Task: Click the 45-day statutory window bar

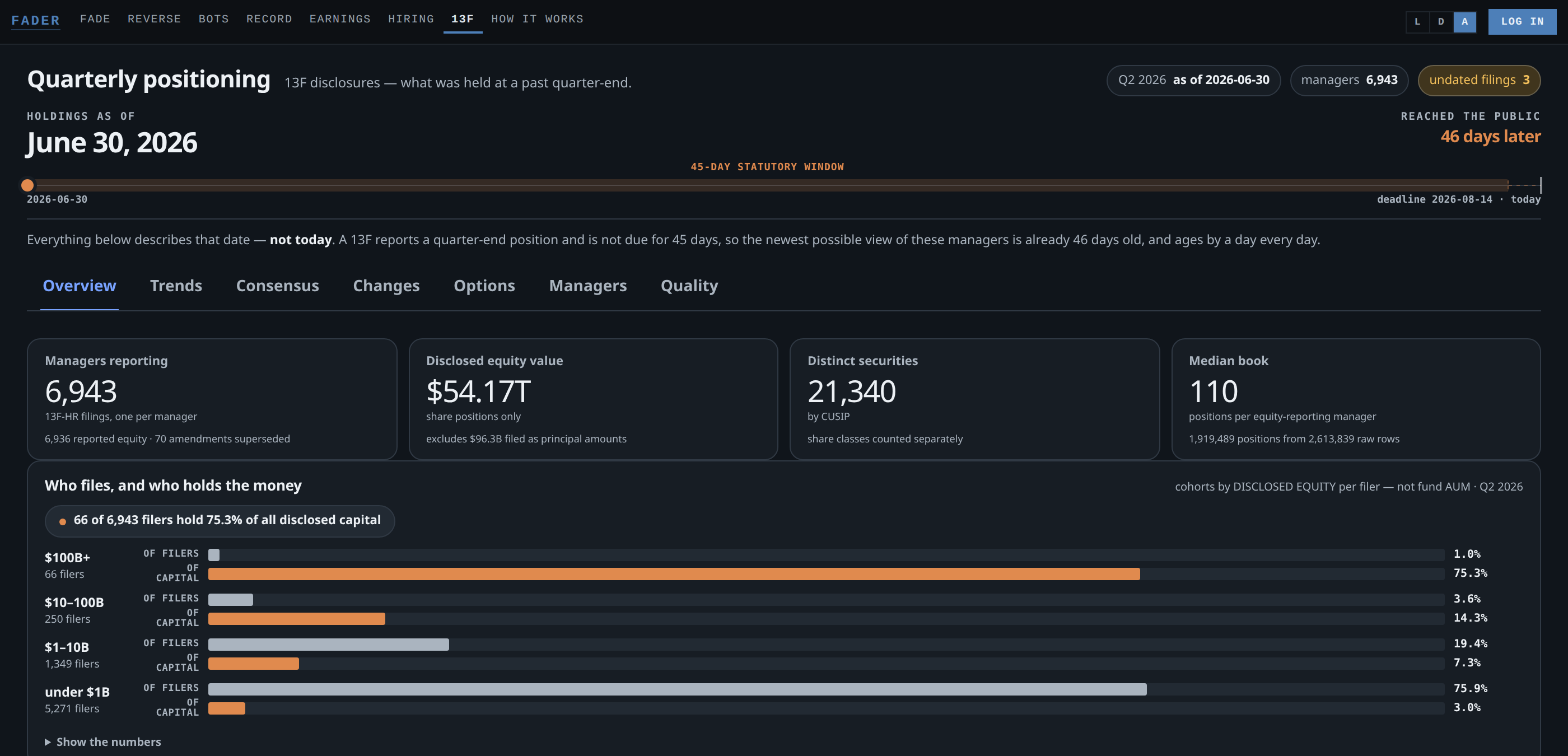Action: [x=768, y=185]
